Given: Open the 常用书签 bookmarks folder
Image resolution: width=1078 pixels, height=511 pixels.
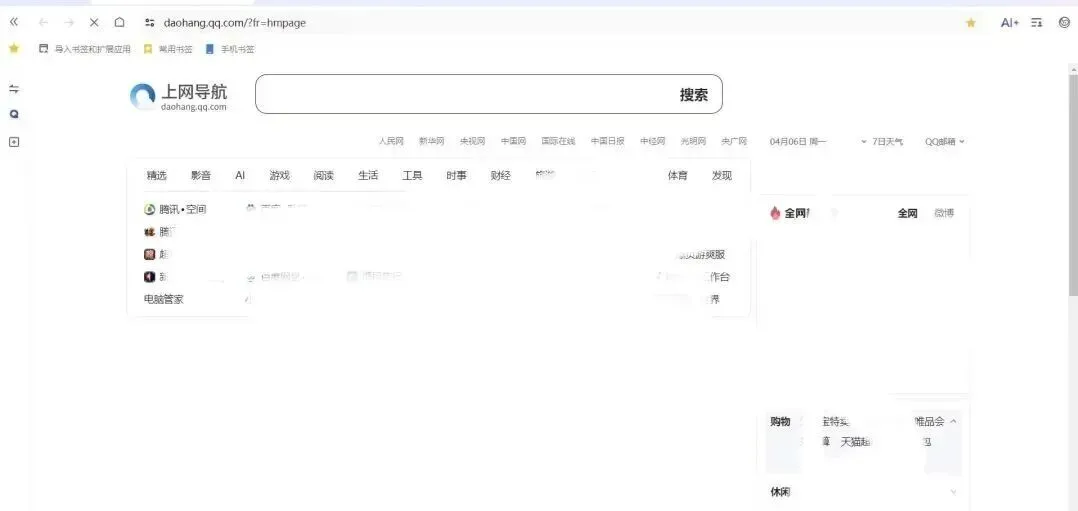Looking at the screenshot, I should [168, 49].
